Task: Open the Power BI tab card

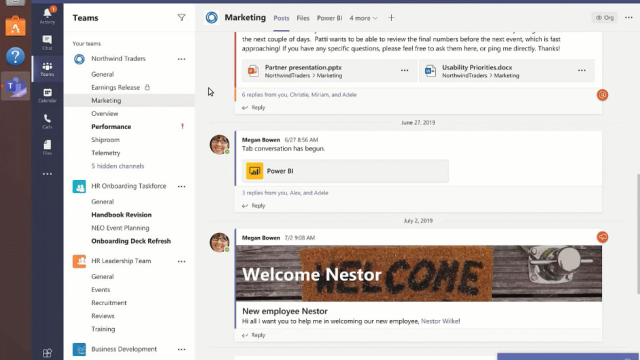Action: (x=345, y=171)
